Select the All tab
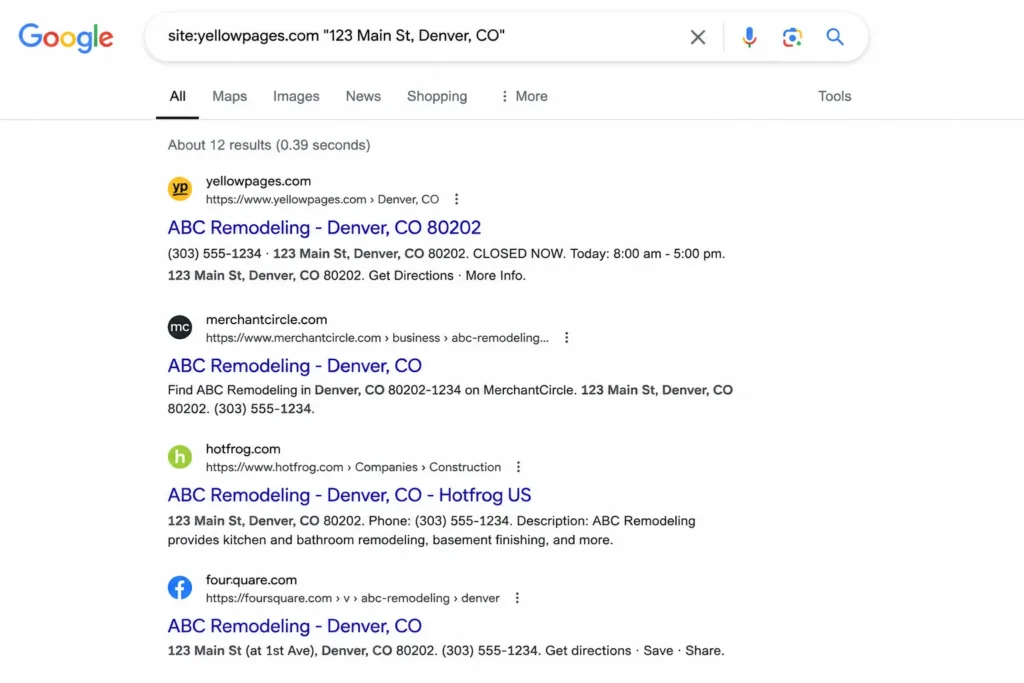 pos(177,96)
